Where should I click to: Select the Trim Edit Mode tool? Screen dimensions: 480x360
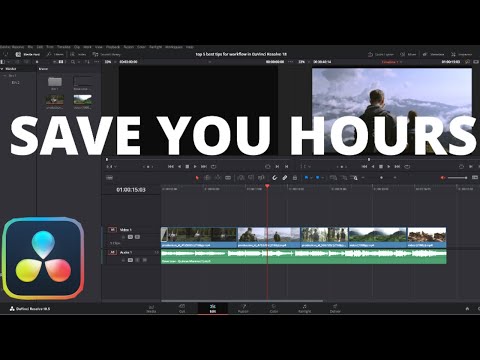click(x=207, y=178)
